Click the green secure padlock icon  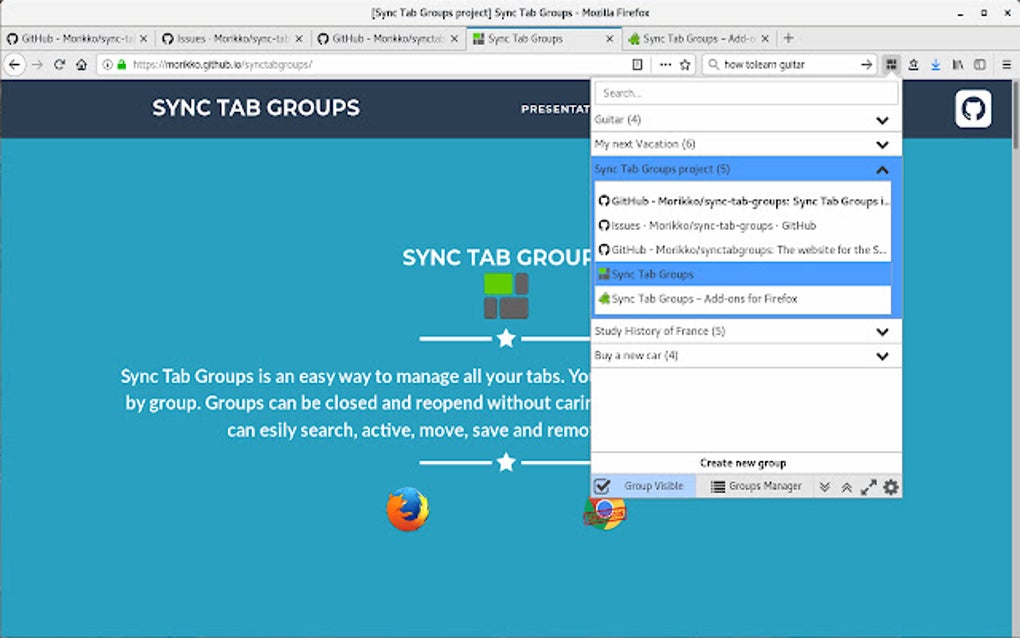click(x=122, y=64)
